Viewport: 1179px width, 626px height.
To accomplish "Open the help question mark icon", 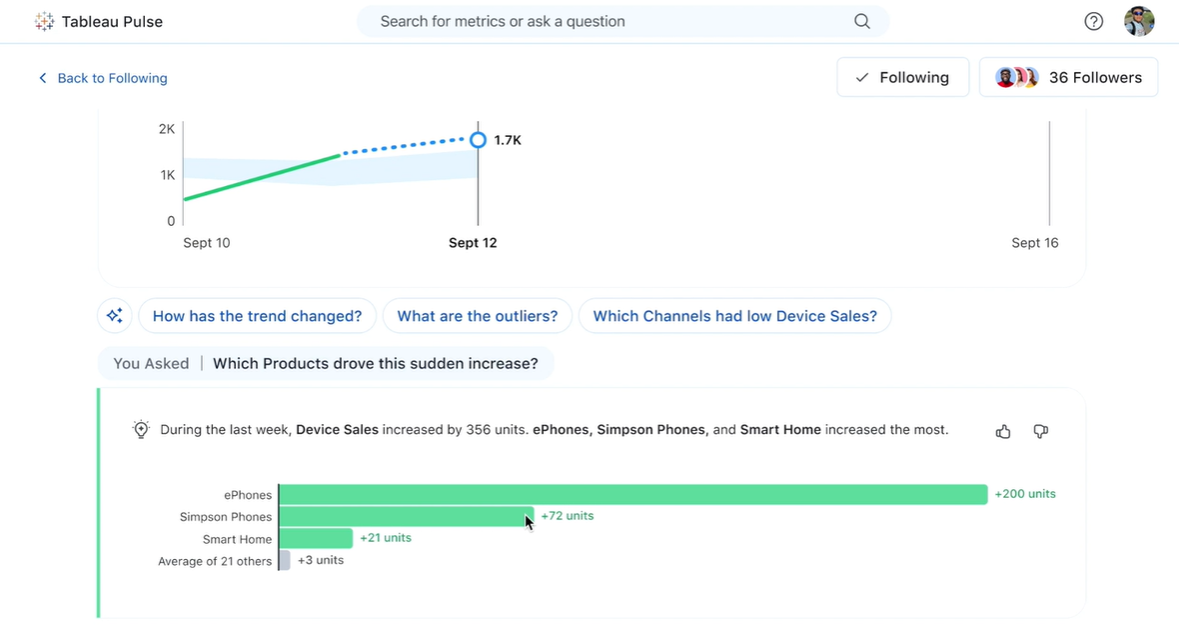I will point(1094,21).
